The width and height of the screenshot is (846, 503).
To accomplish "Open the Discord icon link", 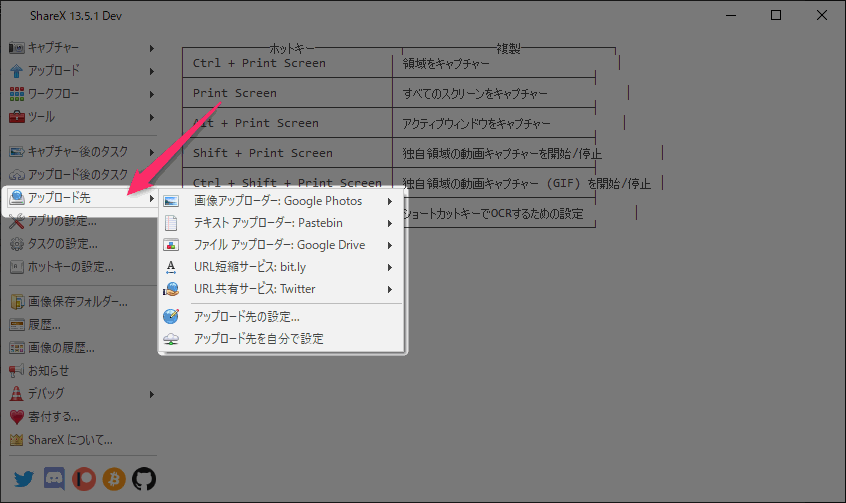I will 54,479.
